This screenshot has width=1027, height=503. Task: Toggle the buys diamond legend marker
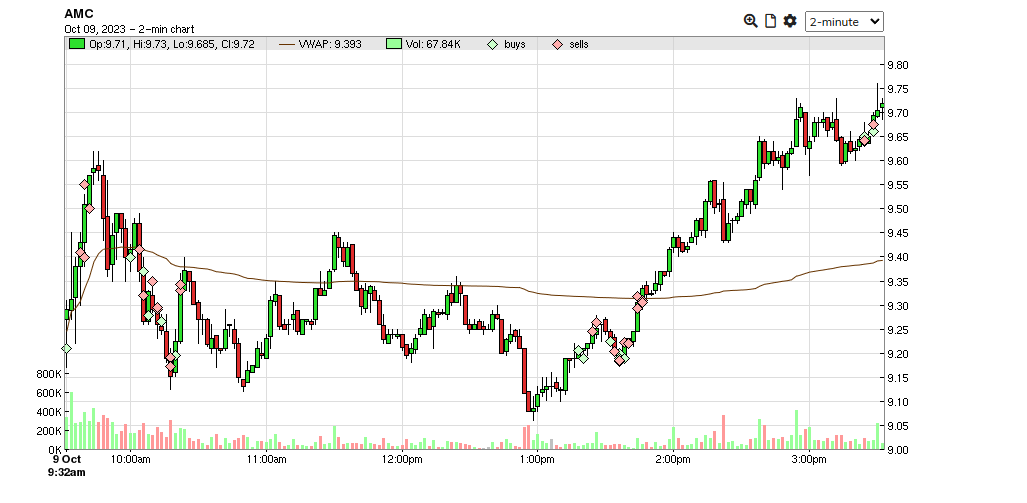click(x=493, y=45)
